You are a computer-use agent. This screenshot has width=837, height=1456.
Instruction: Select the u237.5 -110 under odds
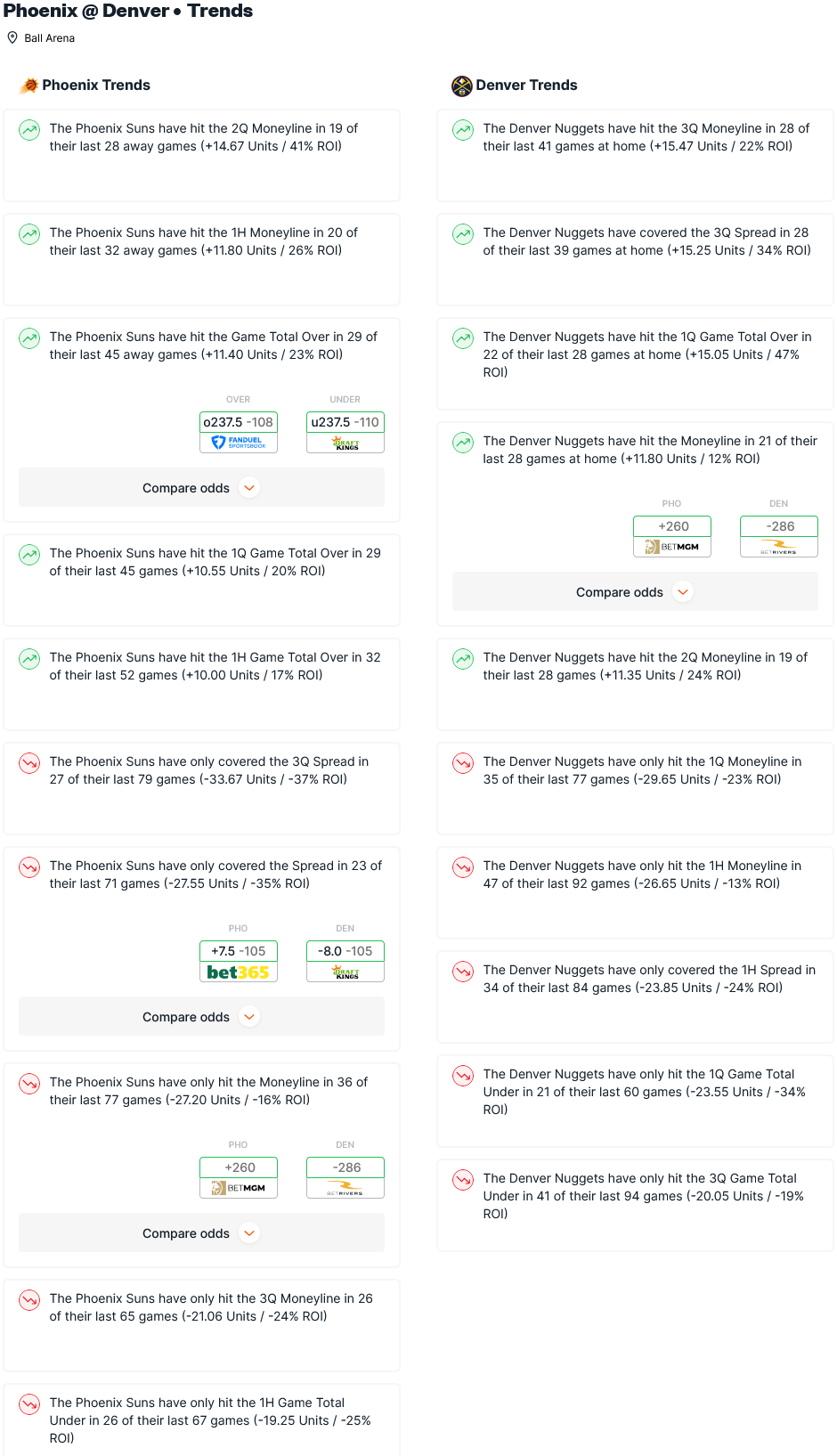345,422
